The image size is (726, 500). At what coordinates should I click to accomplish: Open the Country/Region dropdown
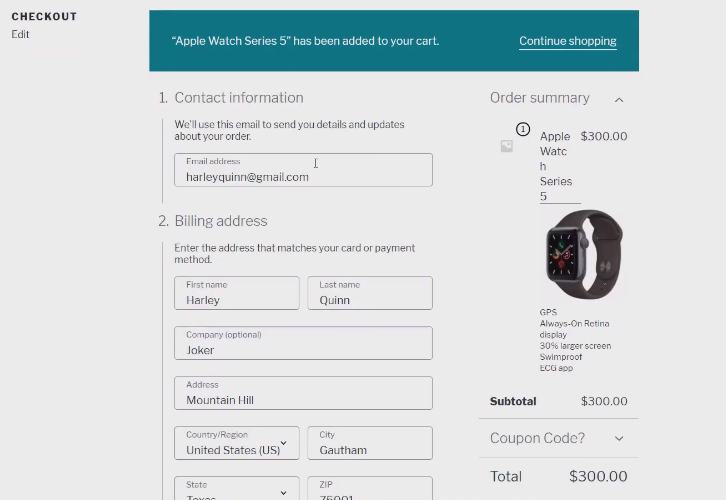click(x=237, y=443)
